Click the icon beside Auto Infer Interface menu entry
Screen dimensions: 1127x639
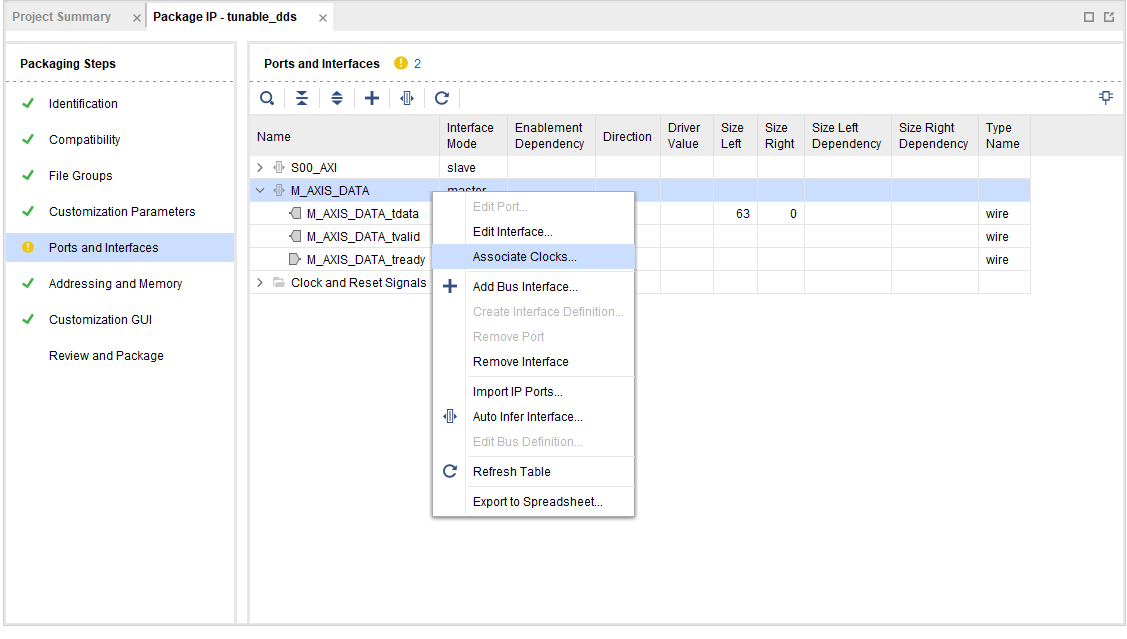click(x=450, y=417)
